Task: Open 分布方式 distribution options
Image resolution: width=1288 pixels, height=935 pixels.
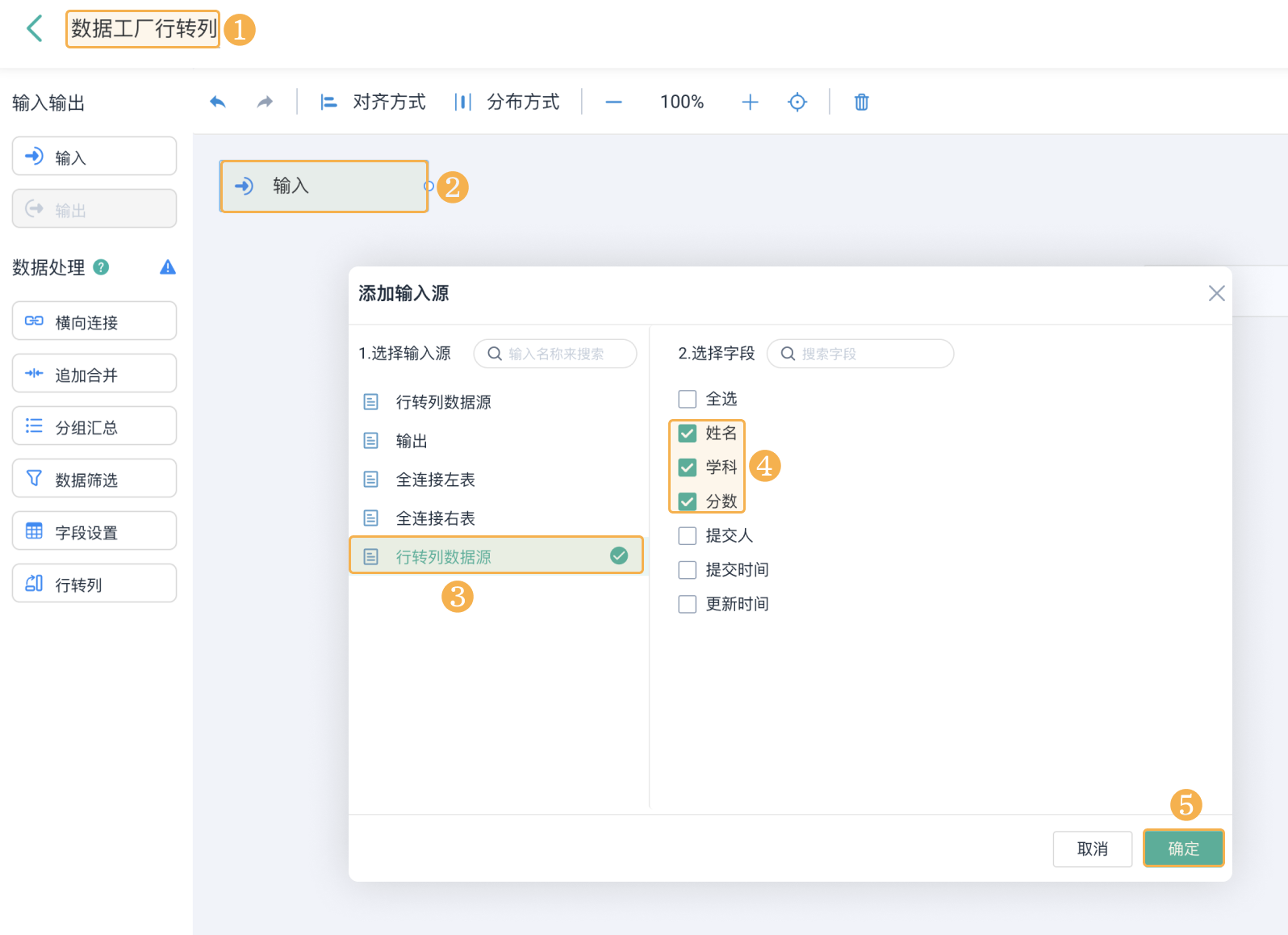Action: 507,102
